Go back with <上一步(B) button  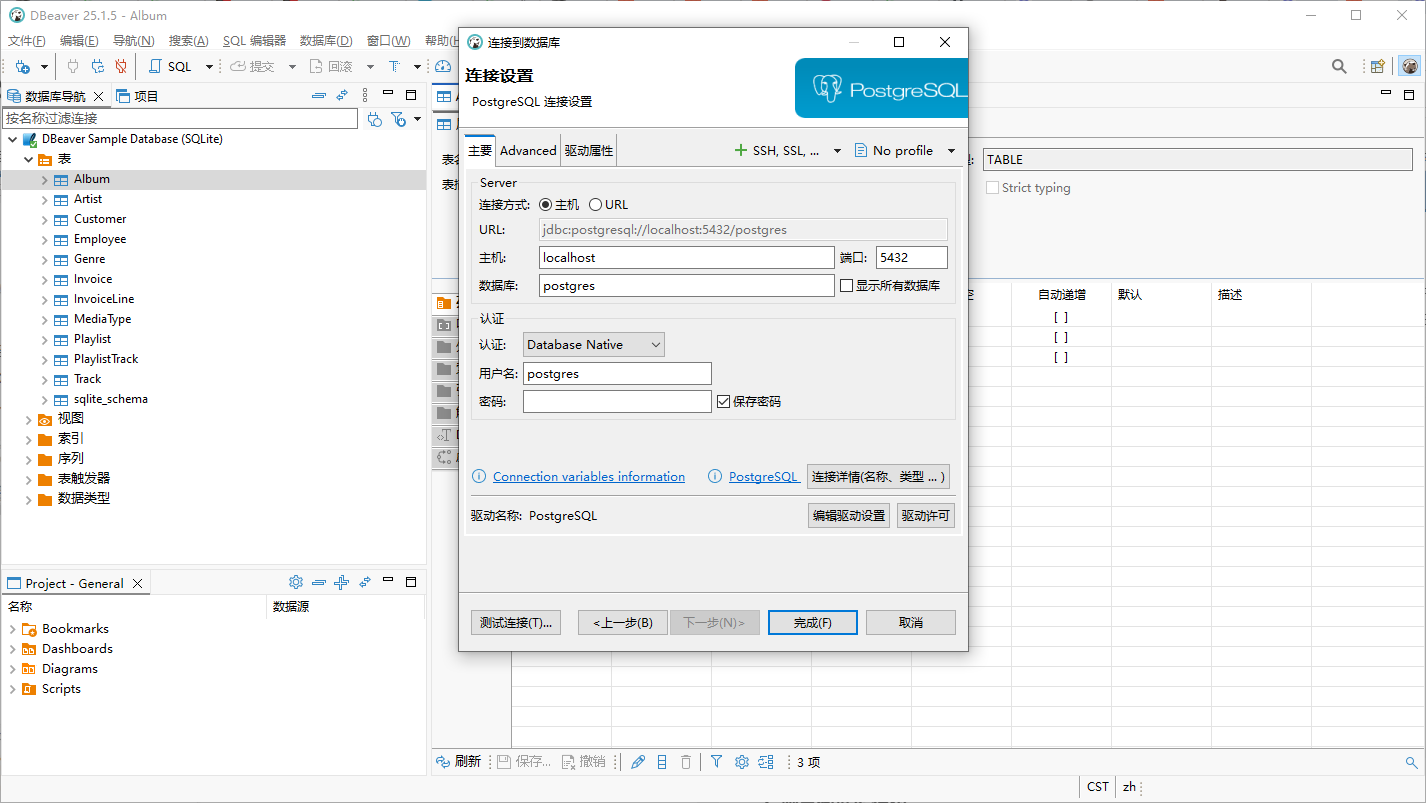623,622
